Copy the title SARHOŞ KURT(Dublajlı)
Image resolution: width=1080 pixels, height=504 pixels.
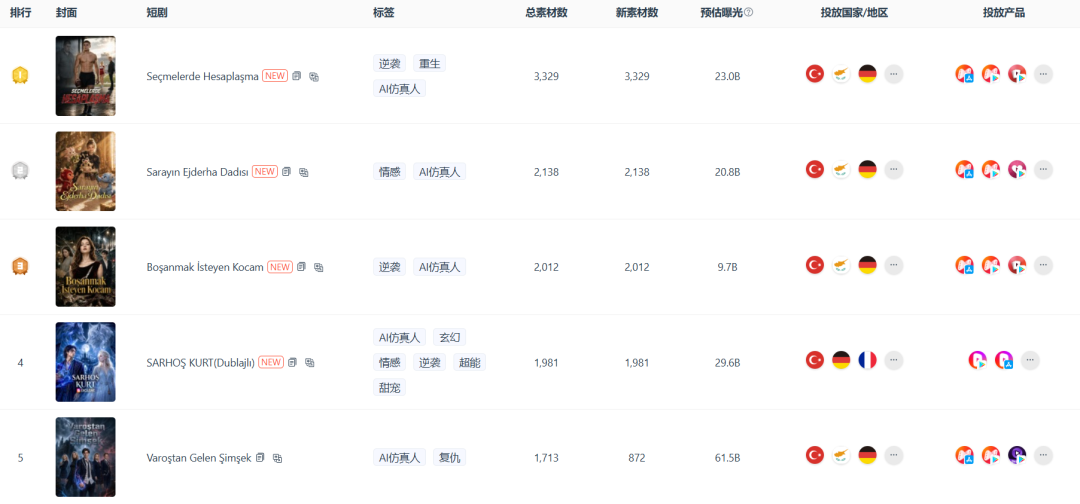tap(292, 361)
